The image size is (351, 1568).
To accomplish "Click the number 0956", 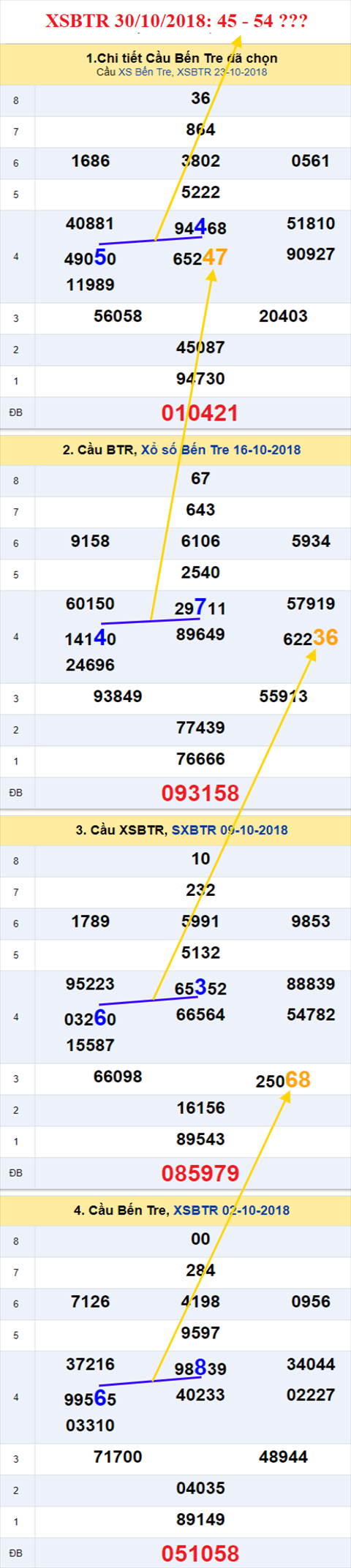I will (x=311, y=1302).
